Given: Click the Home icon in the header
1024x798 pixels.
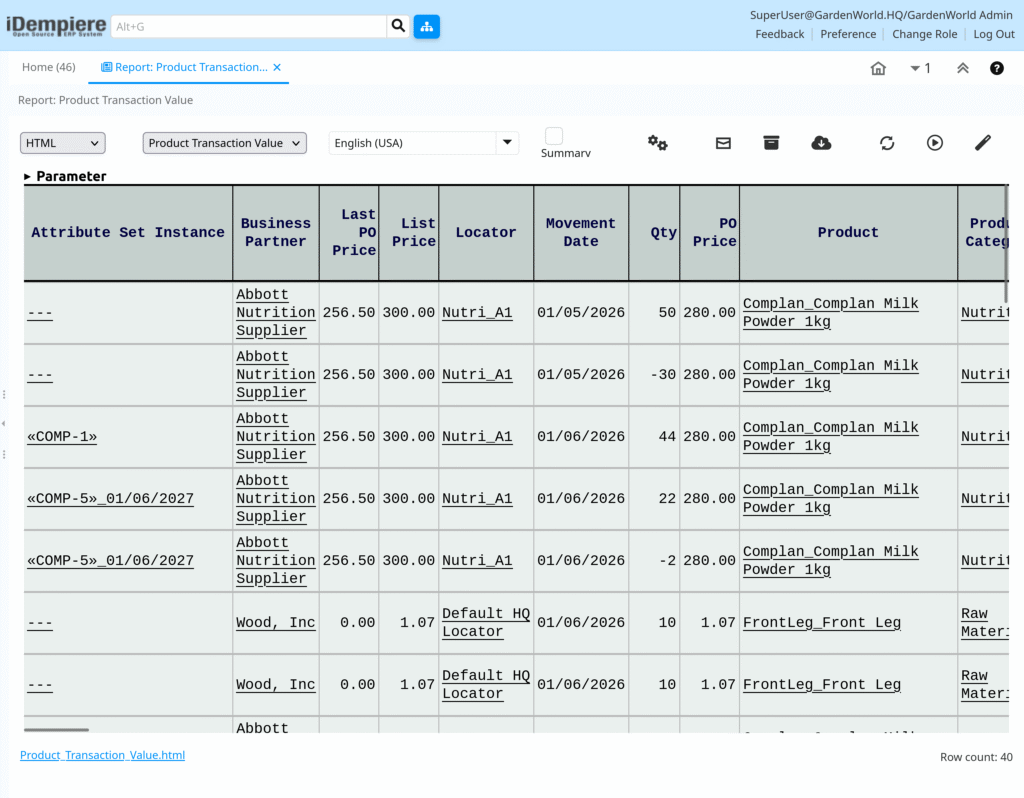Looking at the screenshot, I should click(x=877, y=68).
